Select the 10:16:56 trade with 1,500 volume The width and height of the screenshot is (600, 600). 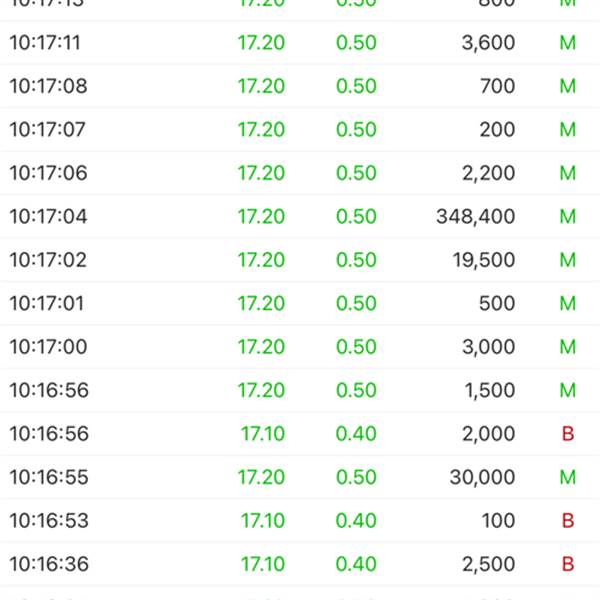coord(300,390)
